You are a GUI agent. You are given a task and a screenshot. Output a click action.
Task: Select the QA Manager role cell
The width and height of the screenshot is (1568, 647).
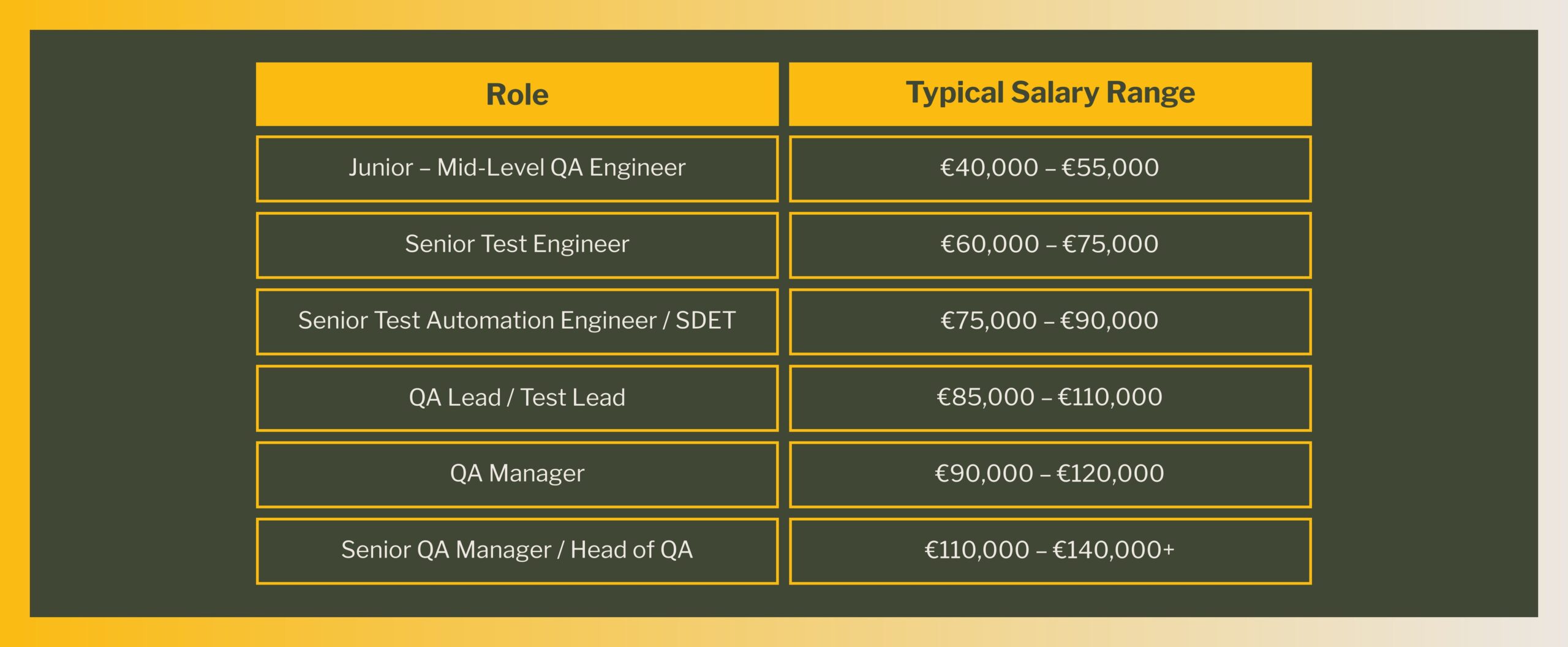click(517, 475)
